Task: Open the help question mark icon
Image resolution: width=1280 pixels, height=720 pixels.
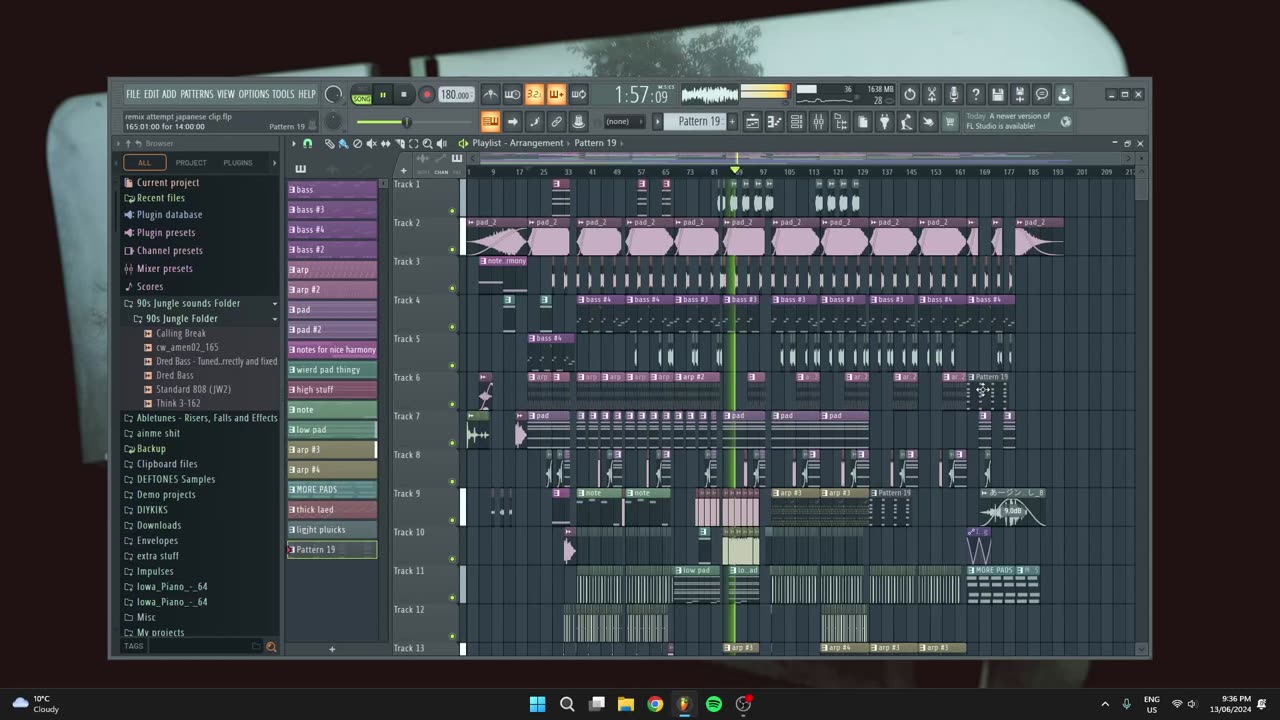Action: (976, 95)
